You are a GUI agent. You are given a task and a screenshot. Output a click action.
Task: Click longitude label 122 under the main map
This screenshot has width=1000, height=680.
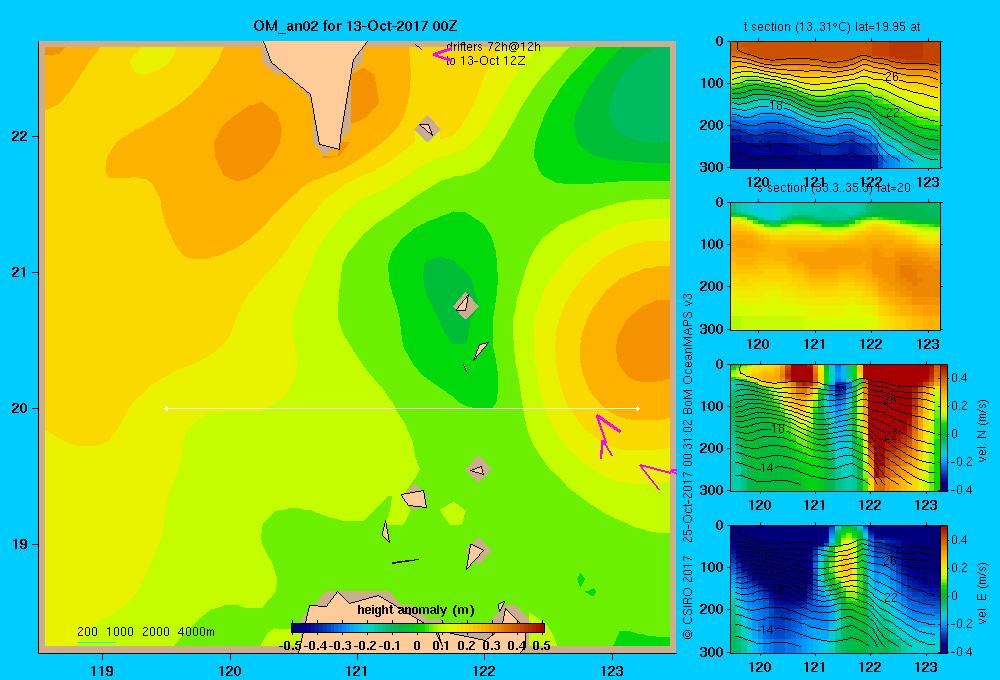[484, 670]
